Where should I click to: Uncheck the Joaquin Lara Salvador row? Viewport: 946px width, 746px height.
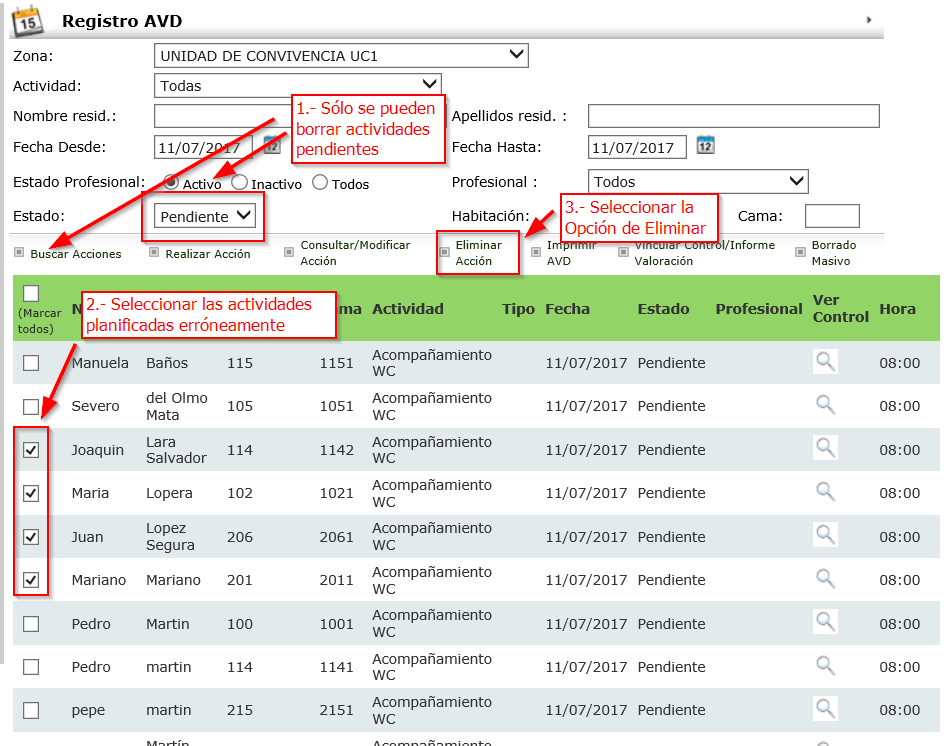[31, 450]
